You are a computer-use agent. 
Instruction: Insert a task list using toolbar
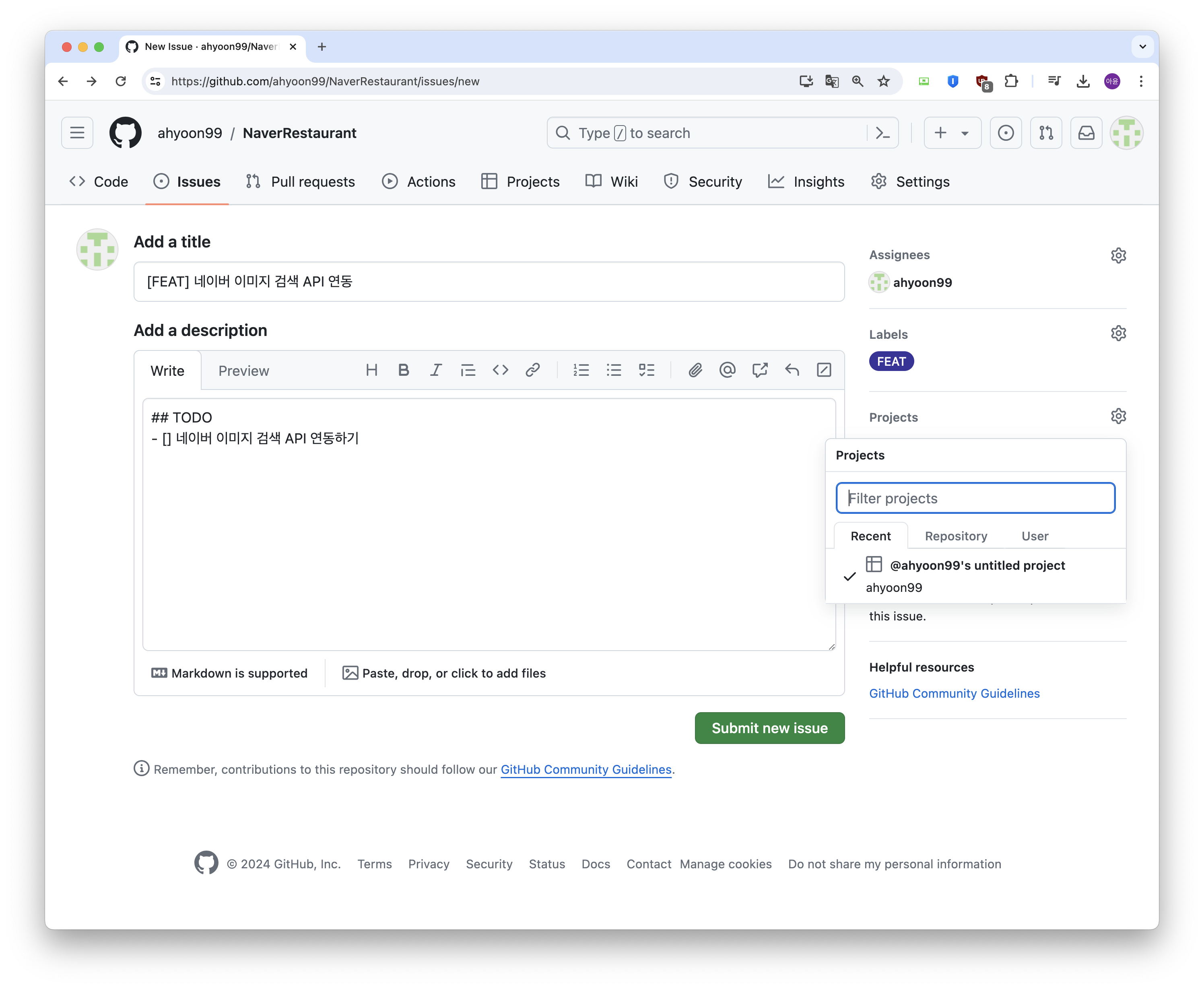pyautogui.click(x=646, y=370)
